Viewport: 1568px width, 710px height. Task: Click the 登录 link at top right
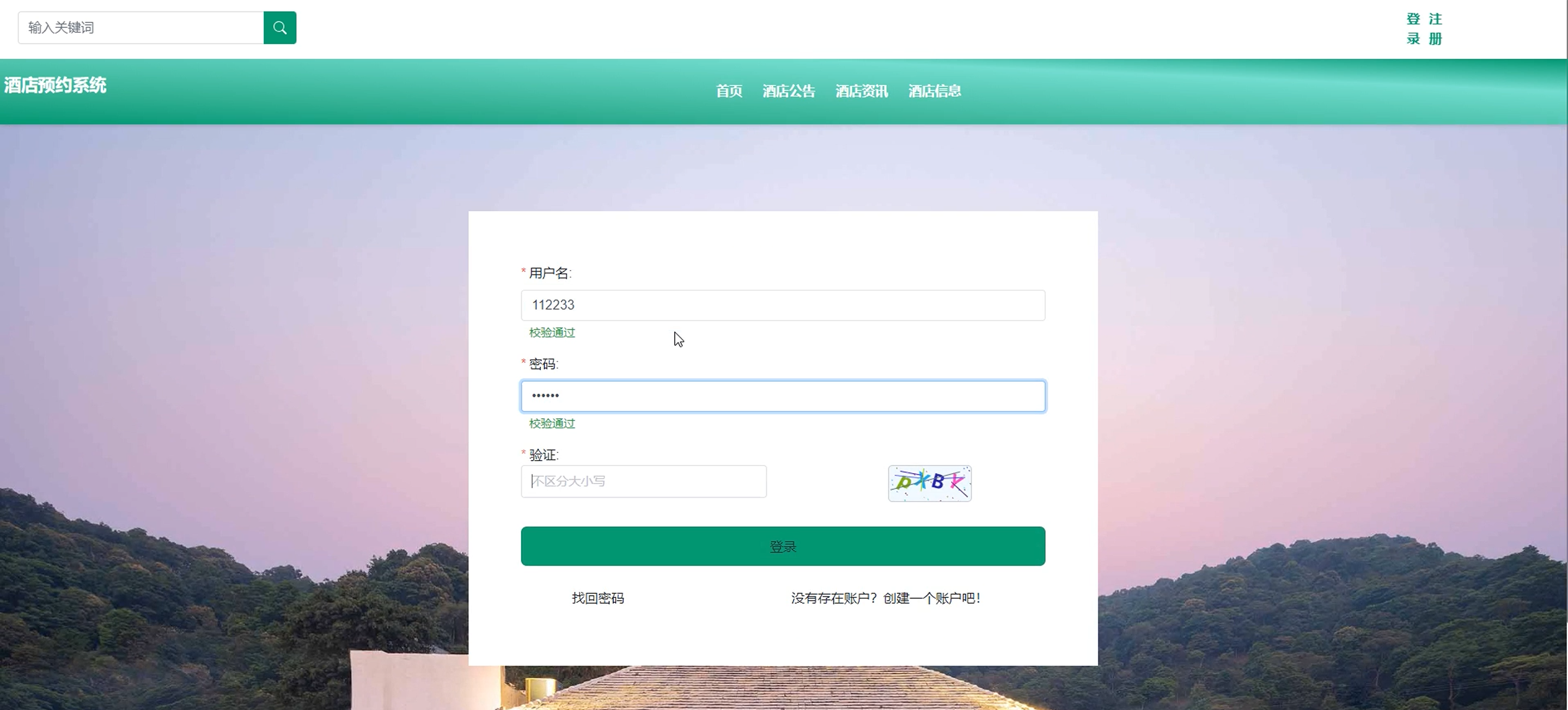1413,29
